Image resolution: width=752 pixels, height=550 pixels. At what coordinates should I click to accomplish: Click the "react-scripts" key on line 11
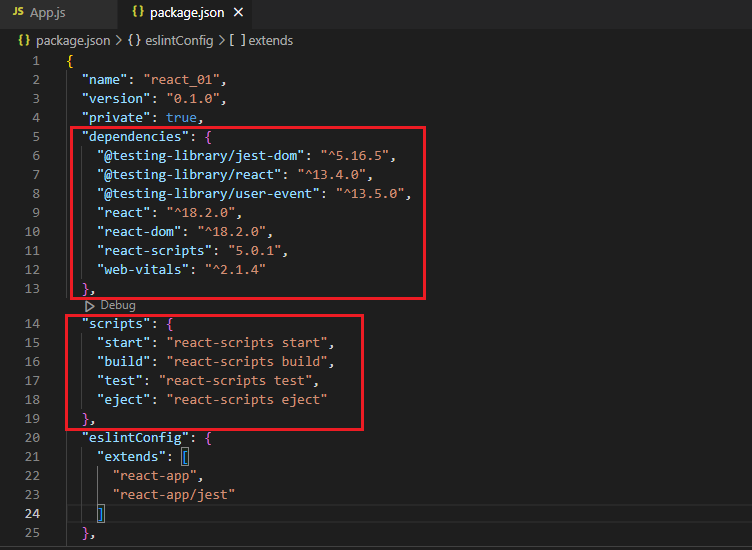tap(154, 251)
